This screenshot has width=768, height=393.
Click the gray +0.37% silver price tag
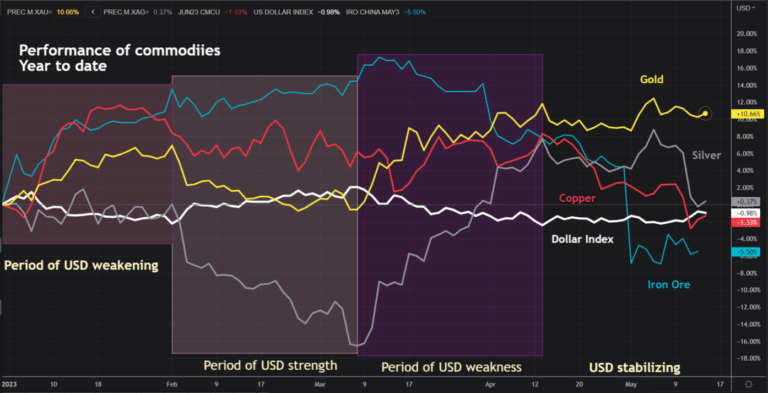click(x=745, y=201)
